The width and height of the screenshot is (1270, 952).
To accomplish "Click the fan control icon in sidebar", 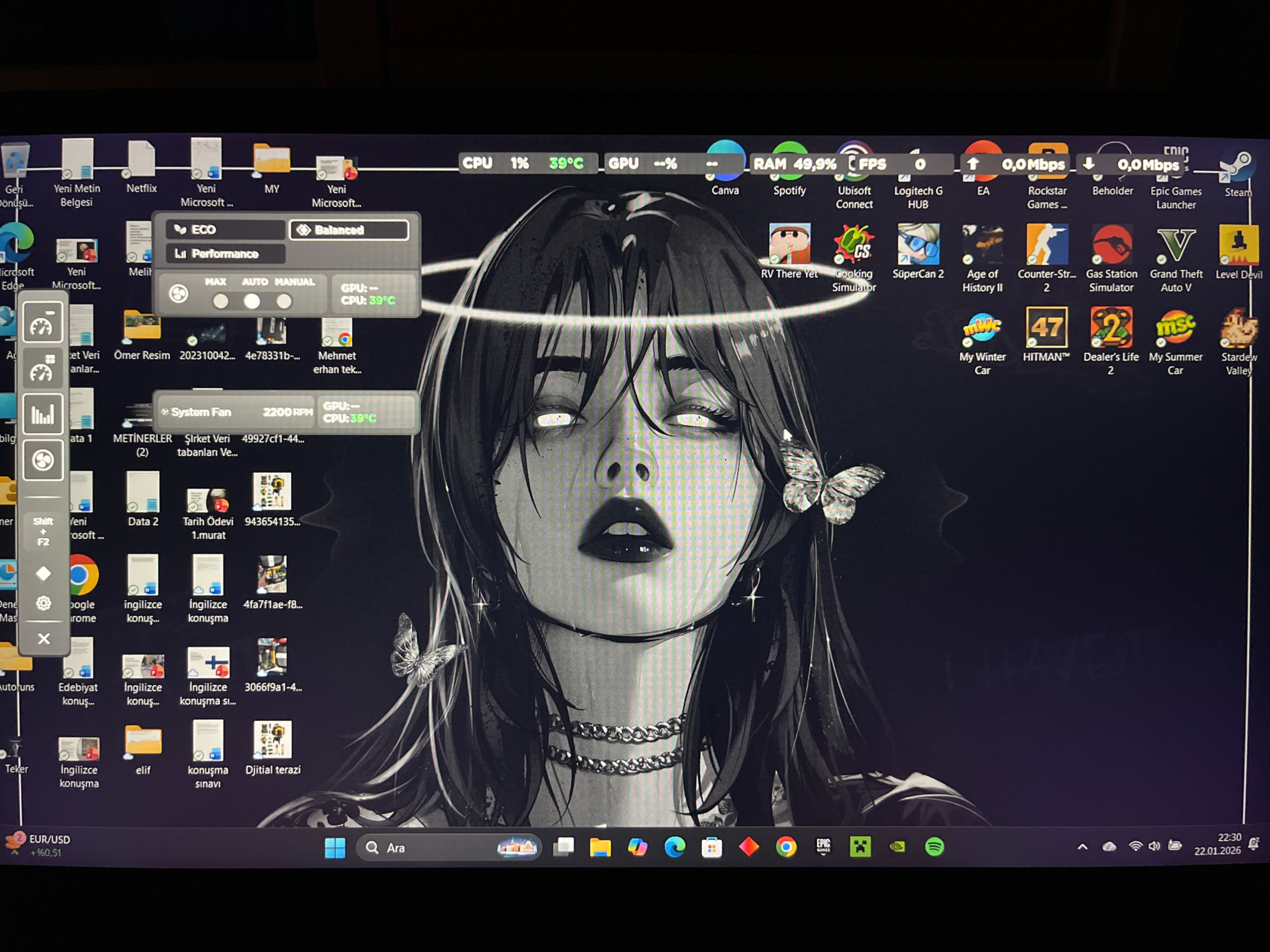I will click(43, 460).
